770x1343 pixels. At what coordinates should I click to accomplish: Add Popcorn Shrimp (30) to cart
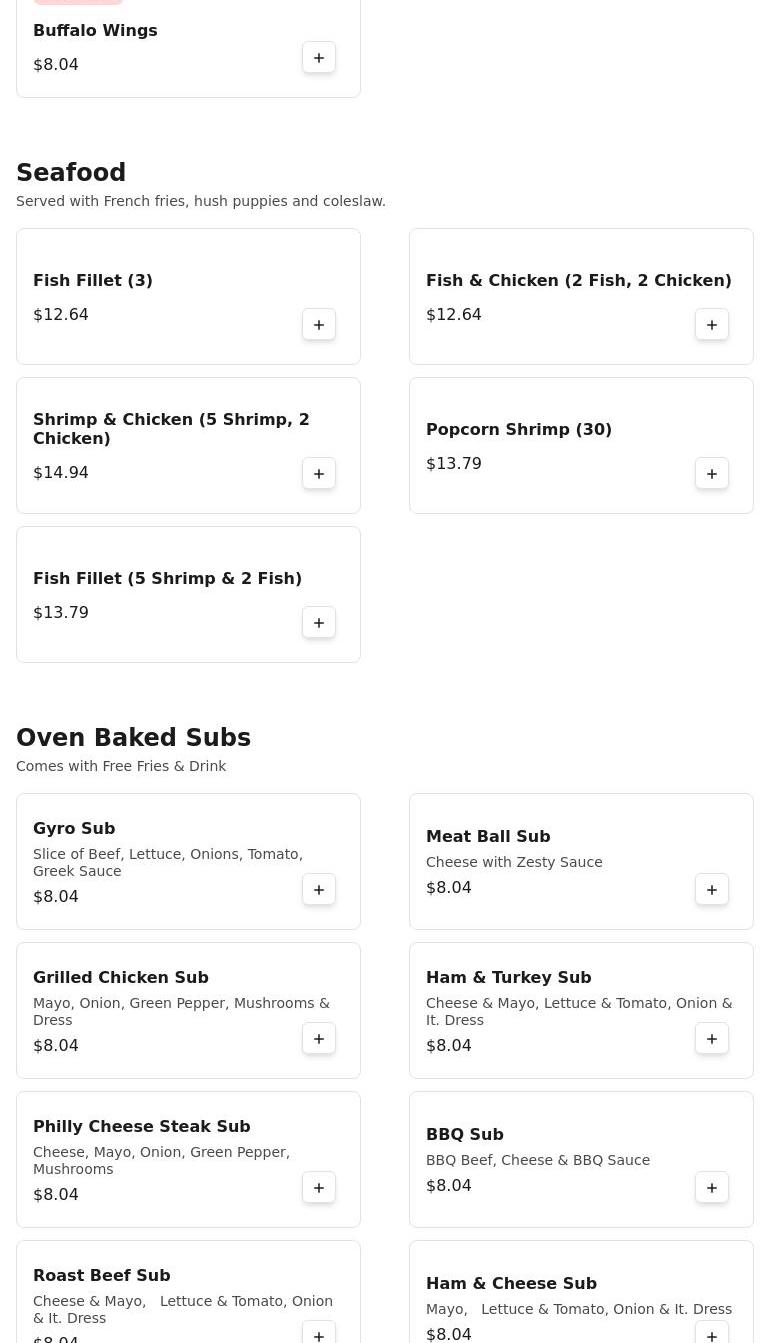click(712, 474)
